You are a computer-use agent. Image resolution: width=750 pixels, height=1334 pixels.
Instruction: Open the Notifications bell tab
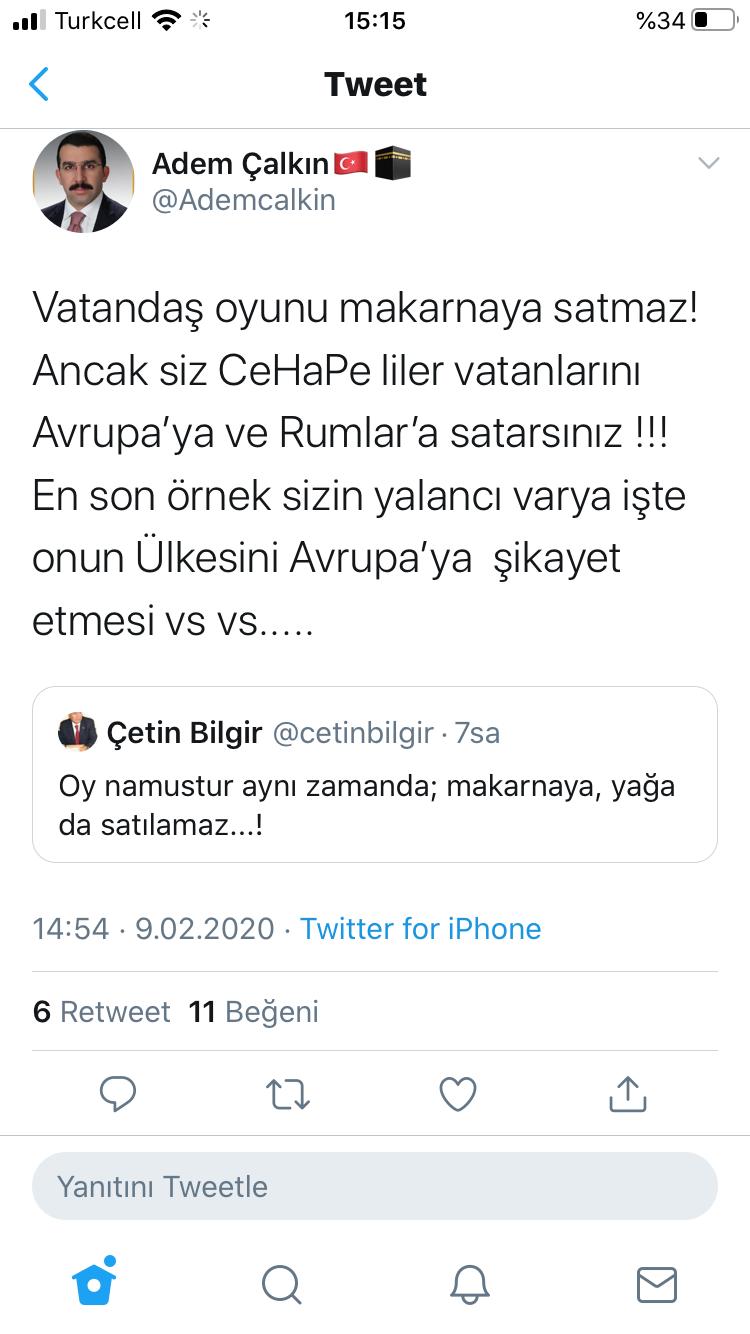coord(469,1284)
